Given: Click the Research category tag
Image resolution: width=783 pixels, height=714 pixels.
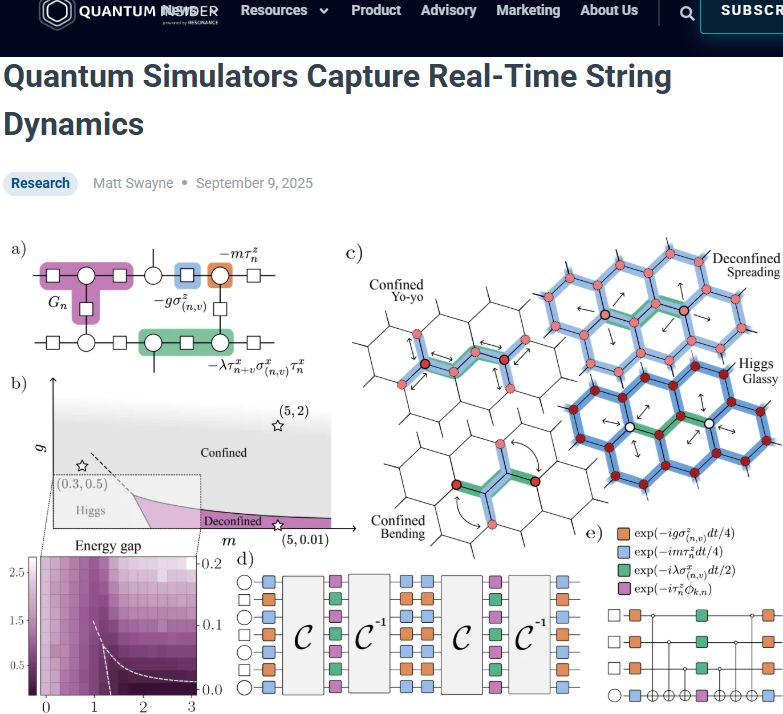Looking at the screenshot, I should (41, 183).
